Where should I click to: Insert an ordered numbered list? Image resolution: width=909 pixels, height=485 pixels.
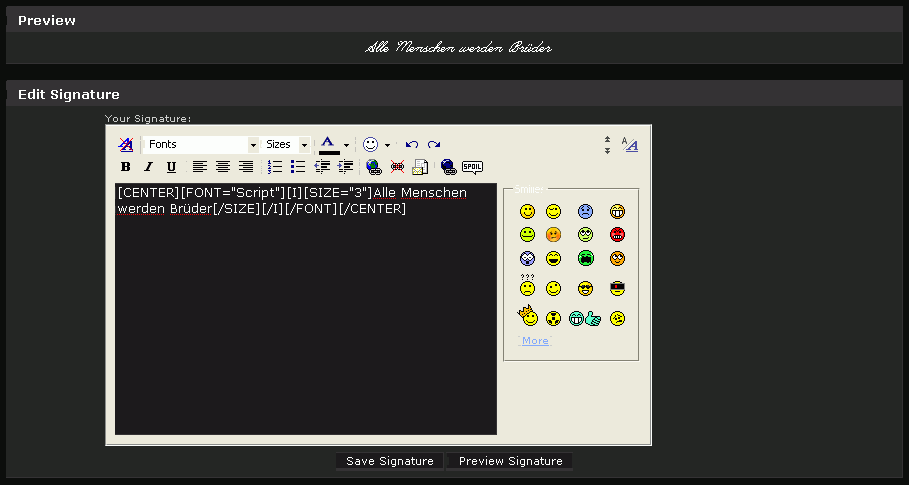tap(275, 167)
